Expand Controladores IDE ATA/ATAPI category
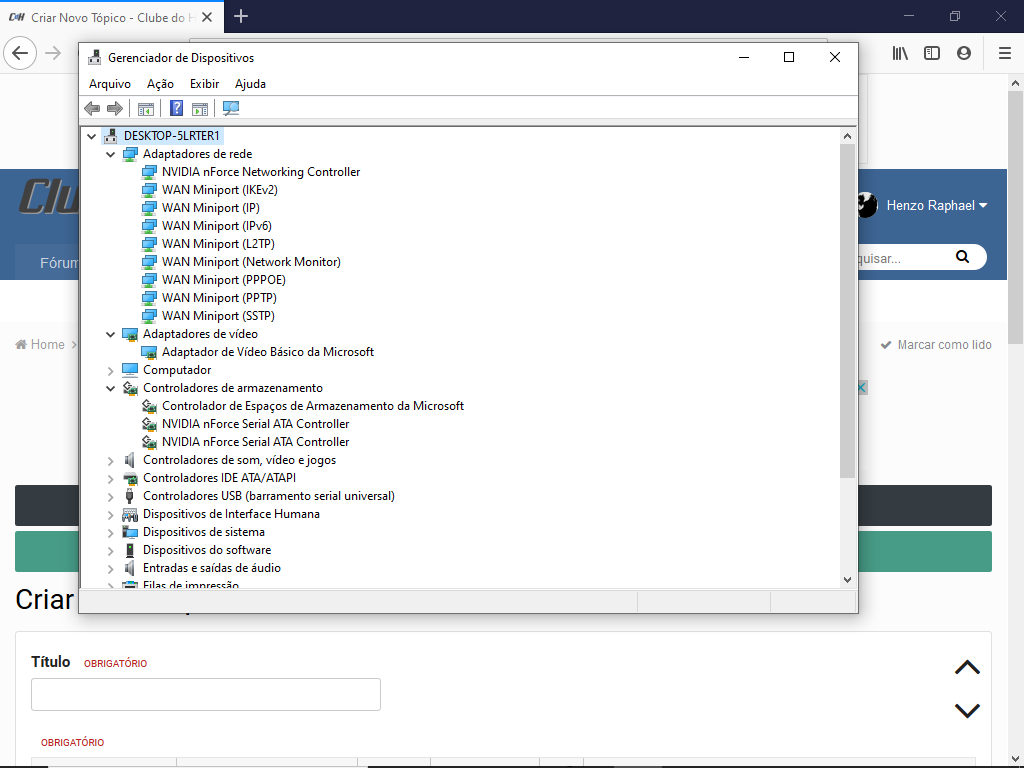 [110, 478]
